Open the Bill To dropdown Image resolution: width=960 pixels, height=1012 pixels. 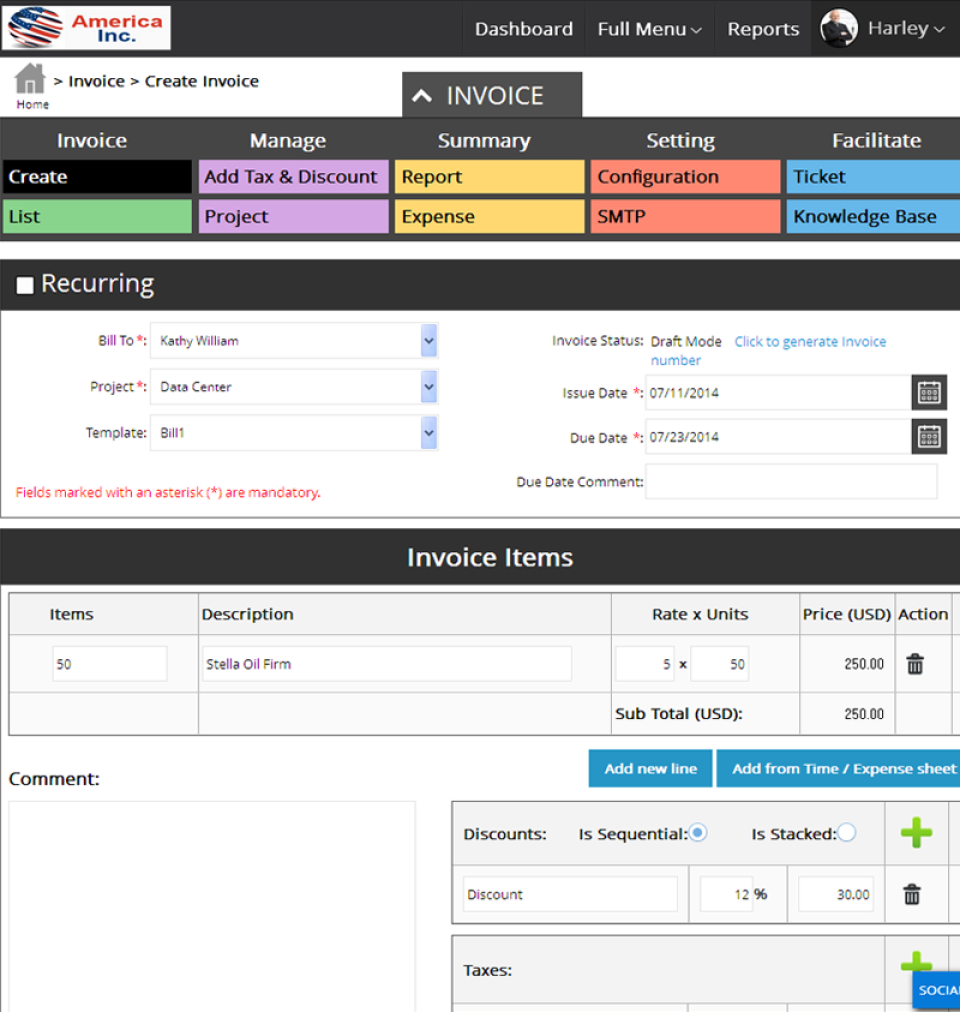pos(428,341)
